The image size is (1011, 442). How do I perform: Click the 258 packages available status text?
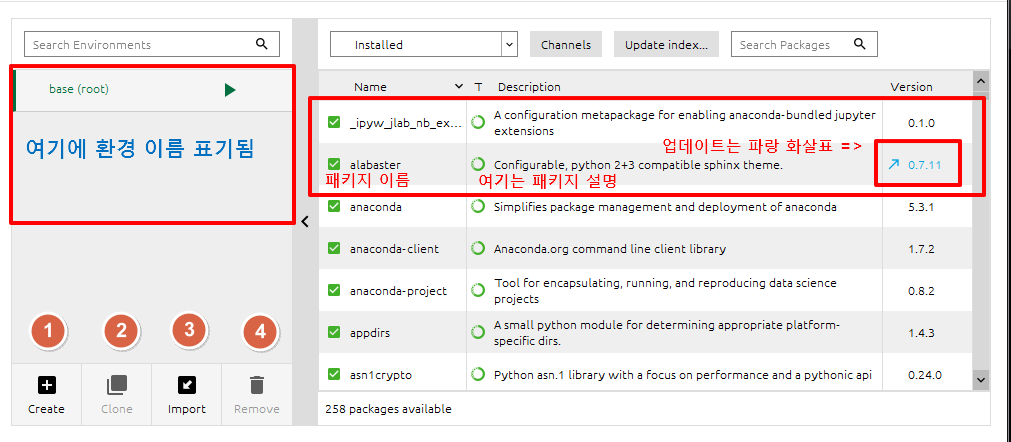point(388,409)
